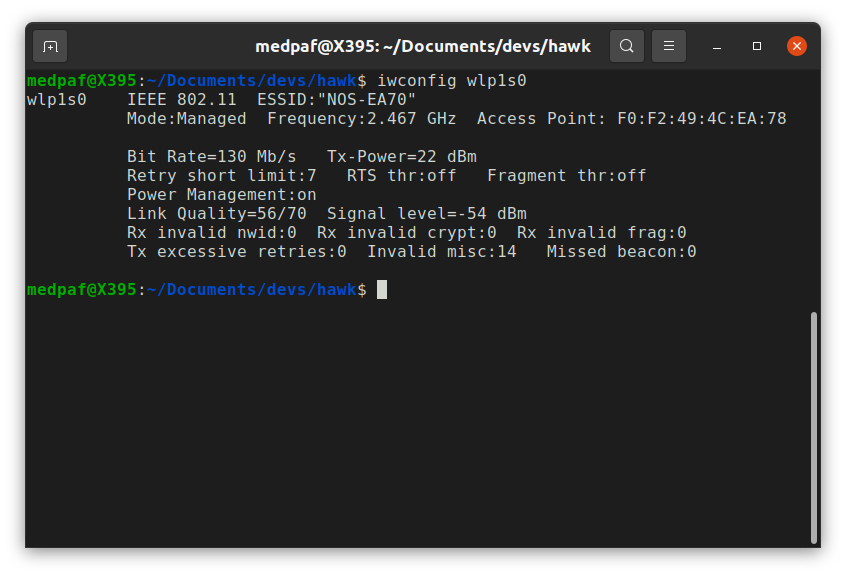The height and width of the screenshot is (576, 846).
Task: Minimize the terminal window
Action: pyautogui.click(x=717, y=46)
